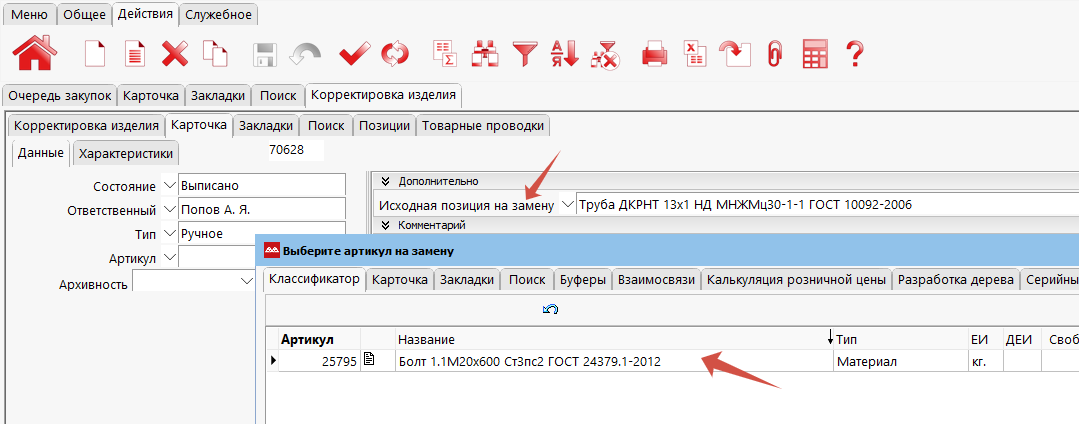Open totals via the sigma sheet icon

445,53
